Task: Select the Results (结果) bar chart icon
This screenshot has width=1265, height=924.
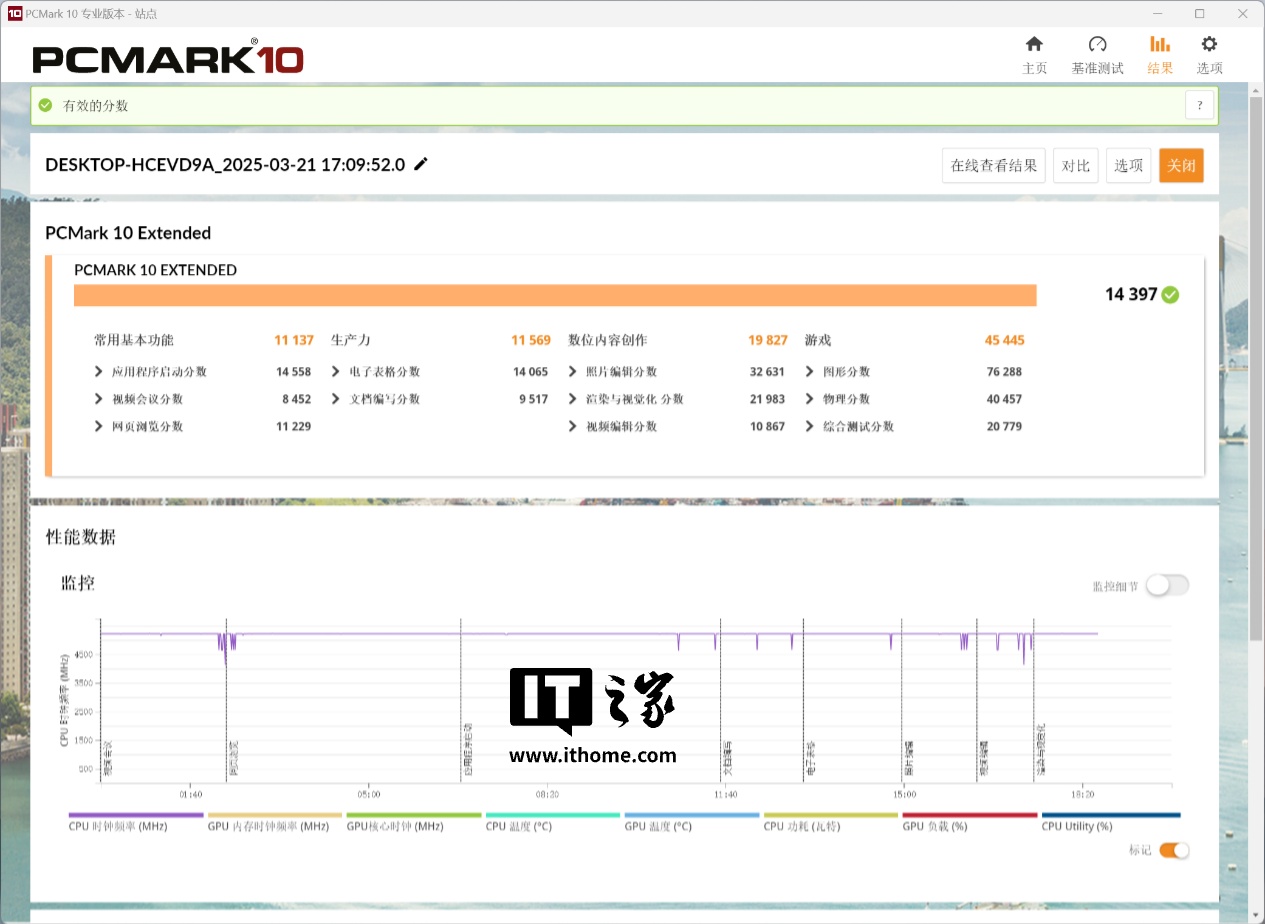Action: click(1160, 45)
